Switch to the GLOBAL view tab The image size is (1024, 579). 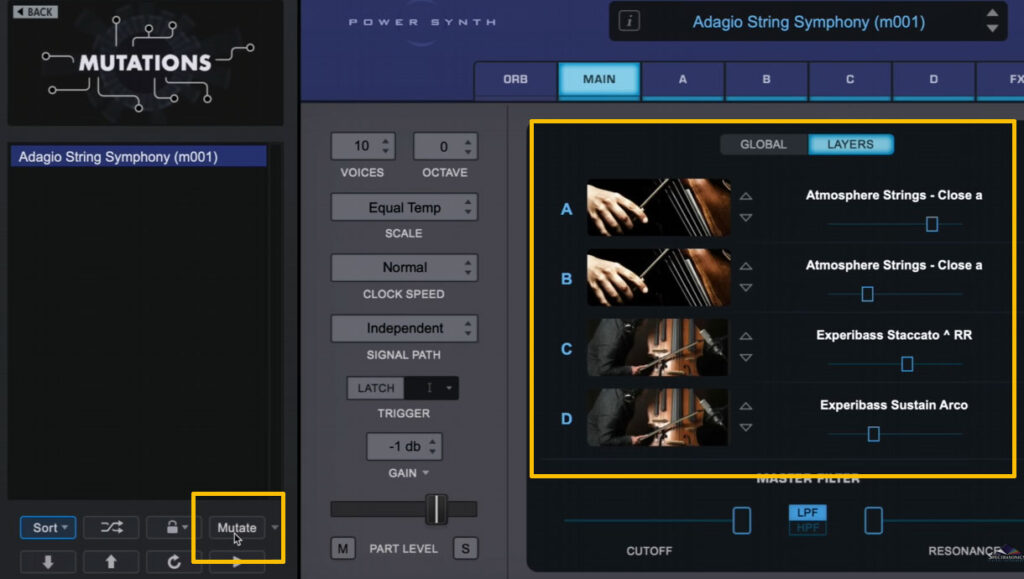763,144
